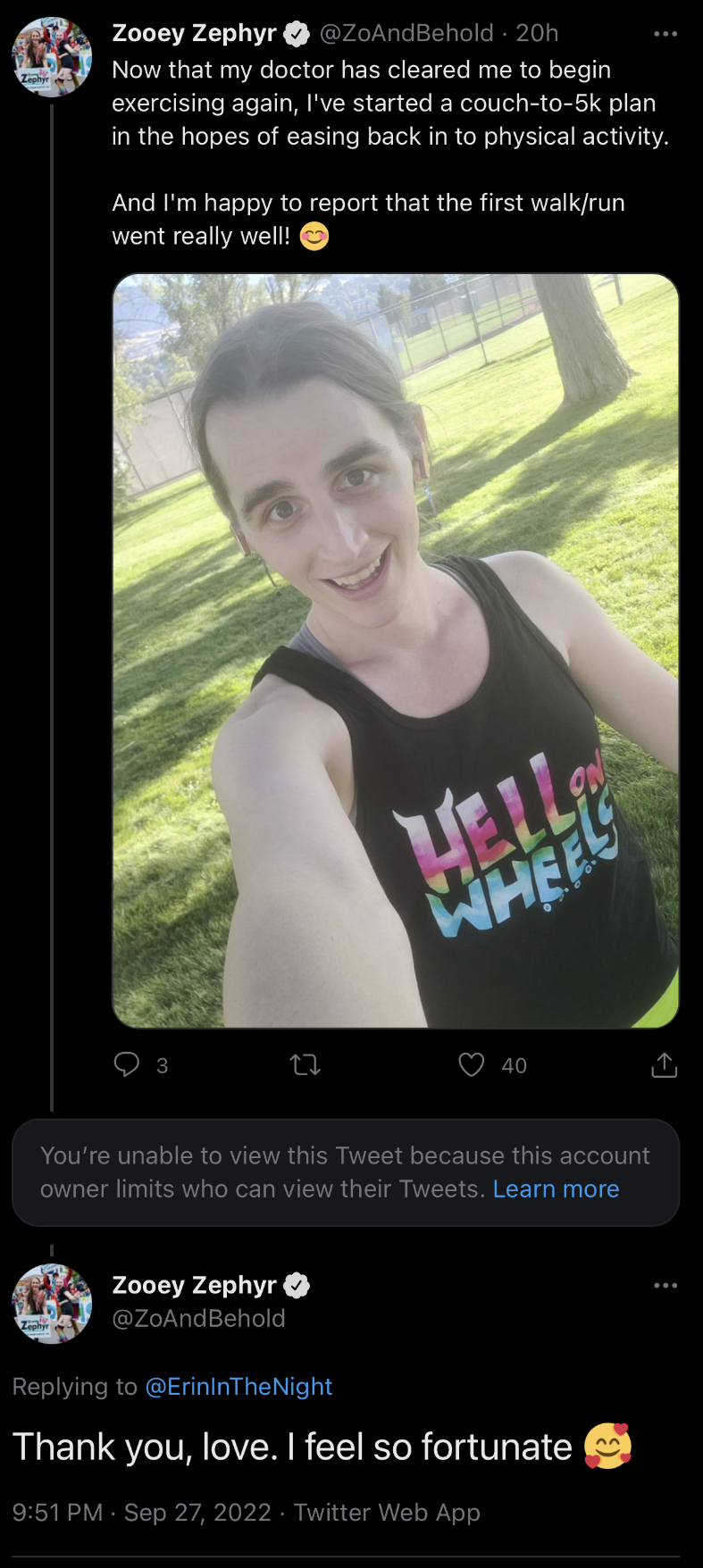
Task: Click the profile avatar on the reply tweet
Action: point(52,1304)
